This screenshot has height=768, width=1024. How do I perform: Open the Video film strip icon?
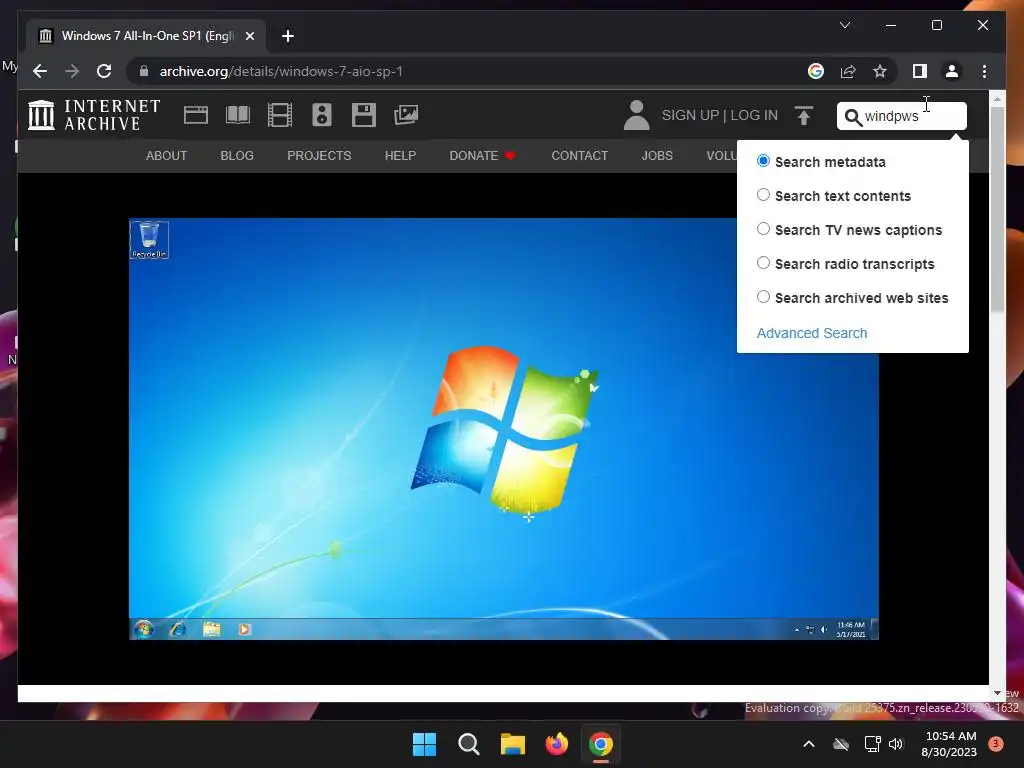(280, 115)
